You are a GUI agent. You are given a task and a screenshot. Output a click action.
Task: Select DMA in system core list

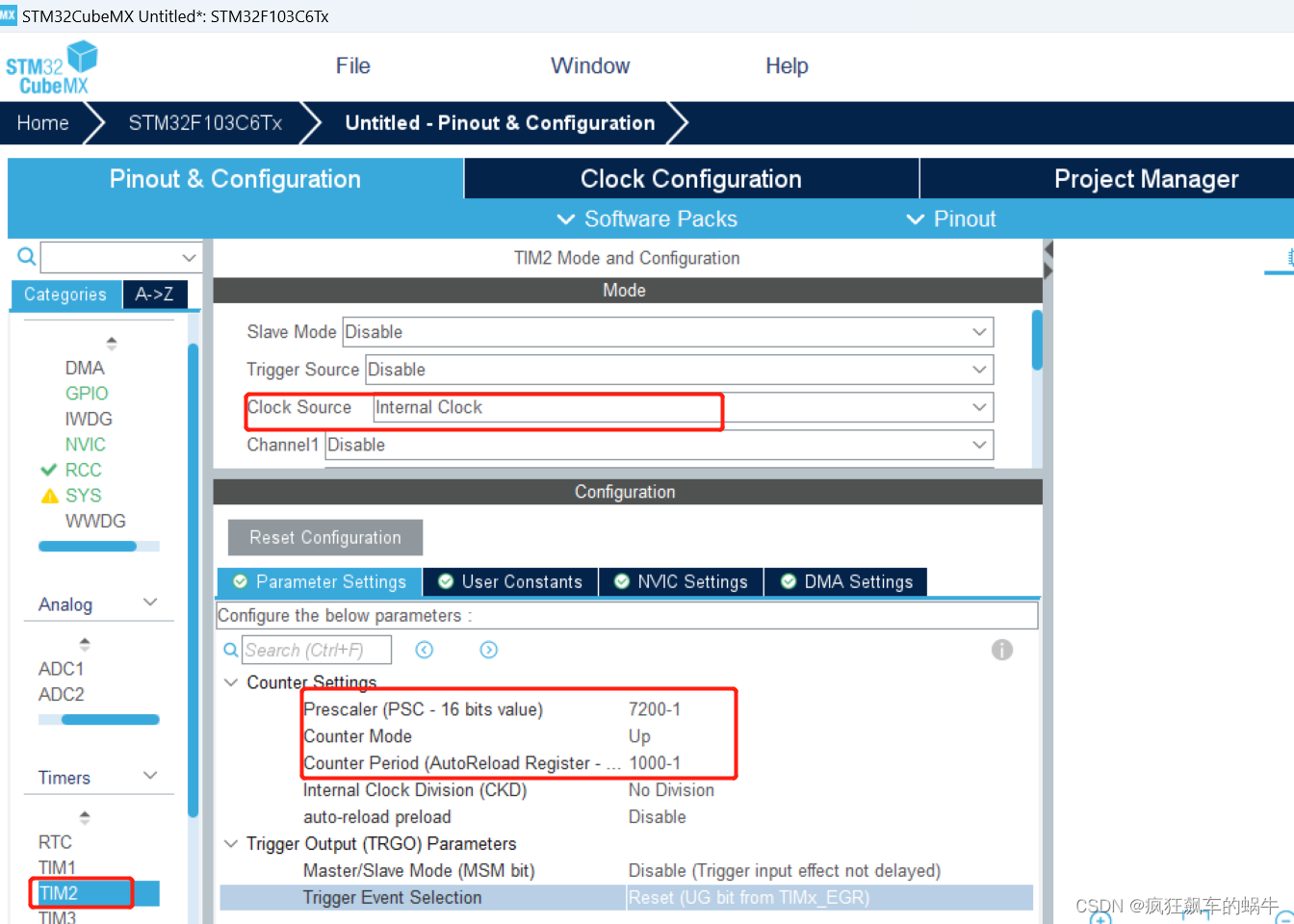85,368
